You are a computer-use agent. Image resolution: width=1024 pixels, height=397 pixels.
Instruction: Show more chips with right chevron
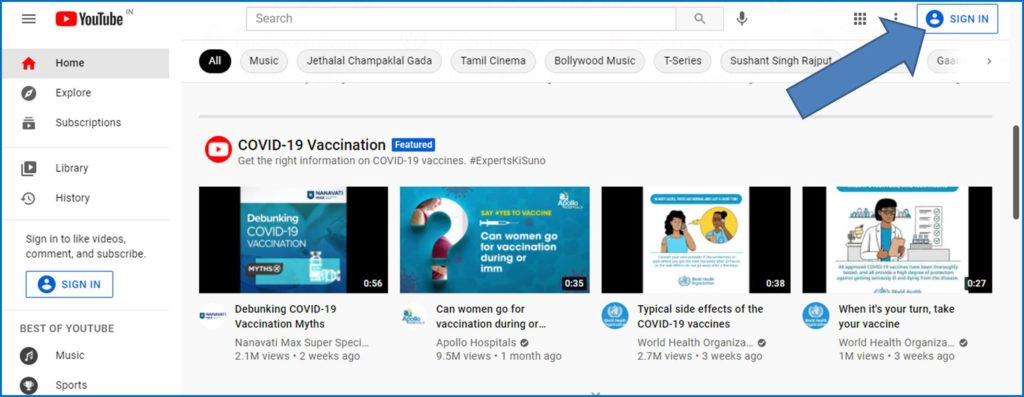[989, 61]
